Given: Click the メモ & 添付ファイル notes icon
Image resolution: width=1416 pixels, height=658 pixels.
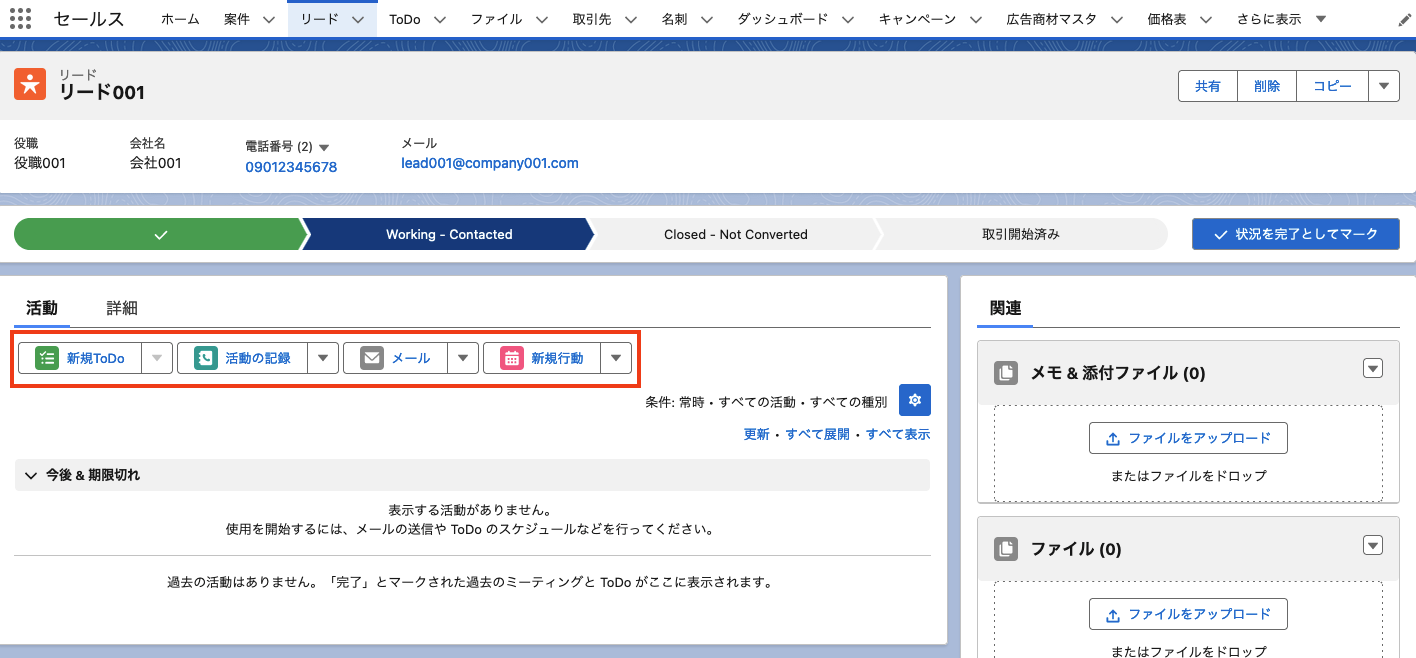Looking at the screenshot, I should 1006,372.
